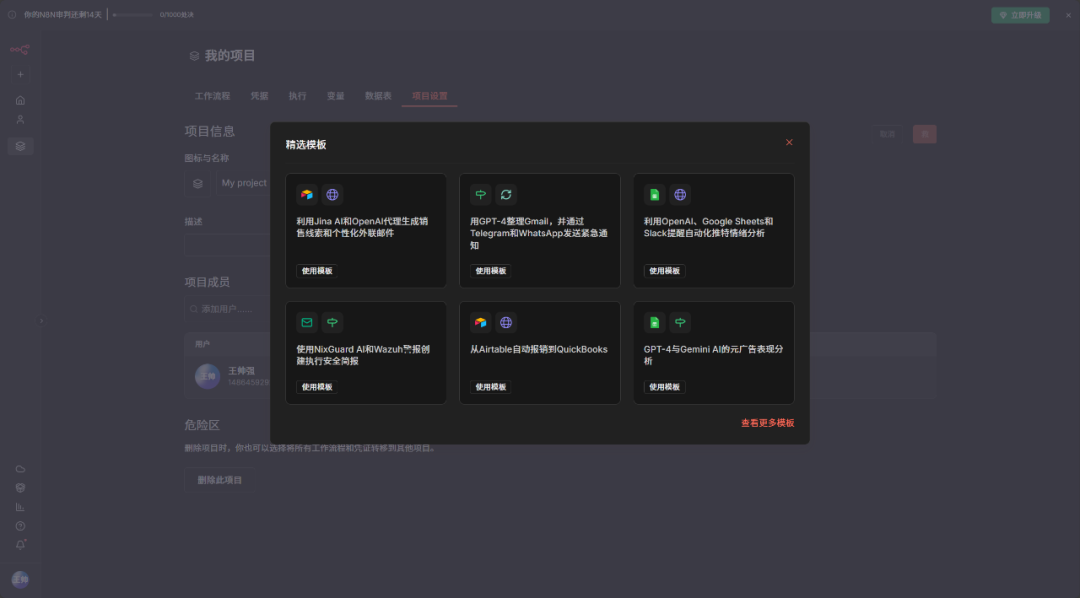Switch to the 执行 tab
This screenshot has width=1080, height=598.
[298, 96]
